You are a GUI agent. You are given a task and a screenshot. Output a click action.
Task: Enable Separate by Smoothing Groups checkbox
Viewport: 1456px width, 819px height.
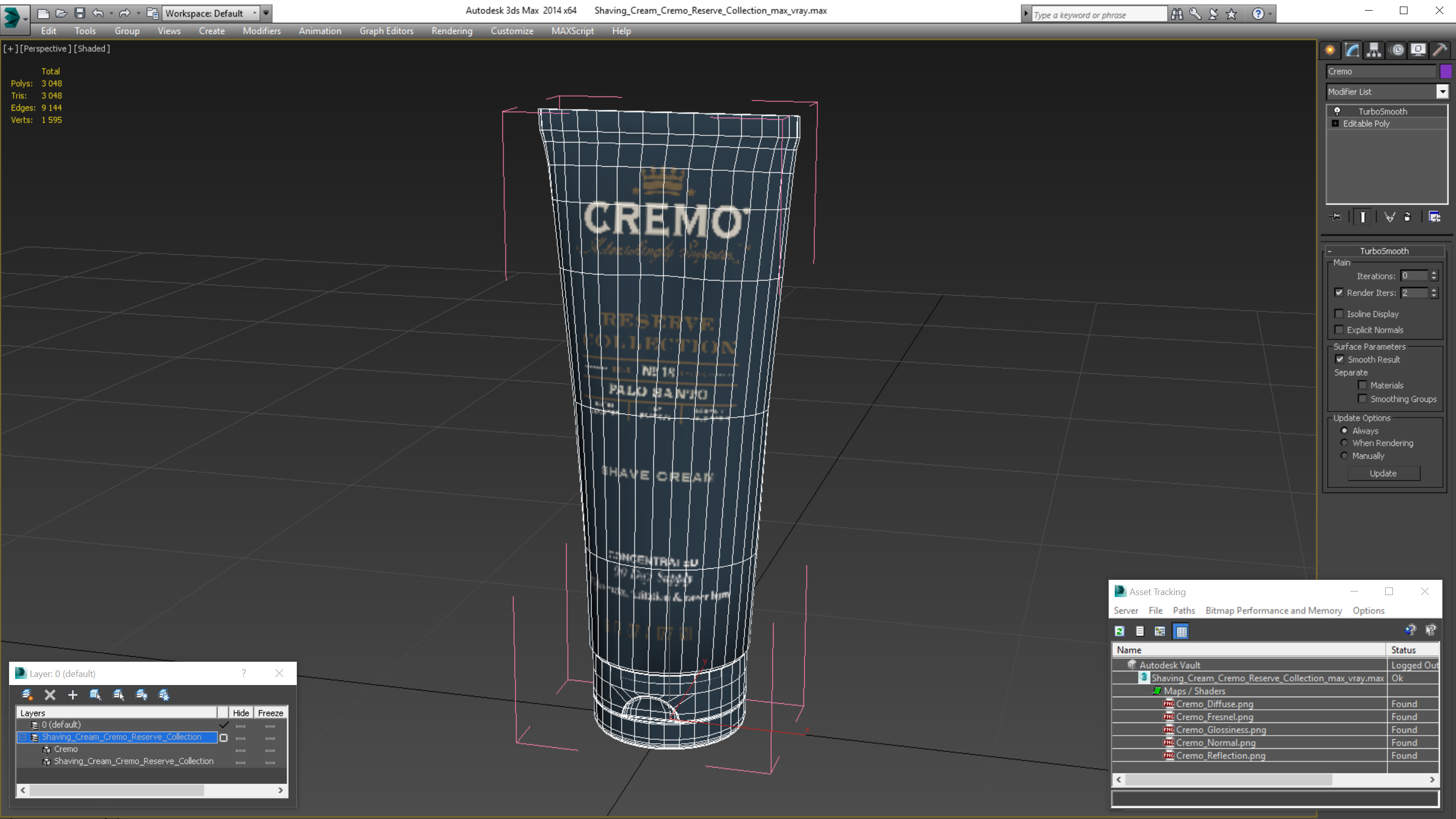[1362, 399]
